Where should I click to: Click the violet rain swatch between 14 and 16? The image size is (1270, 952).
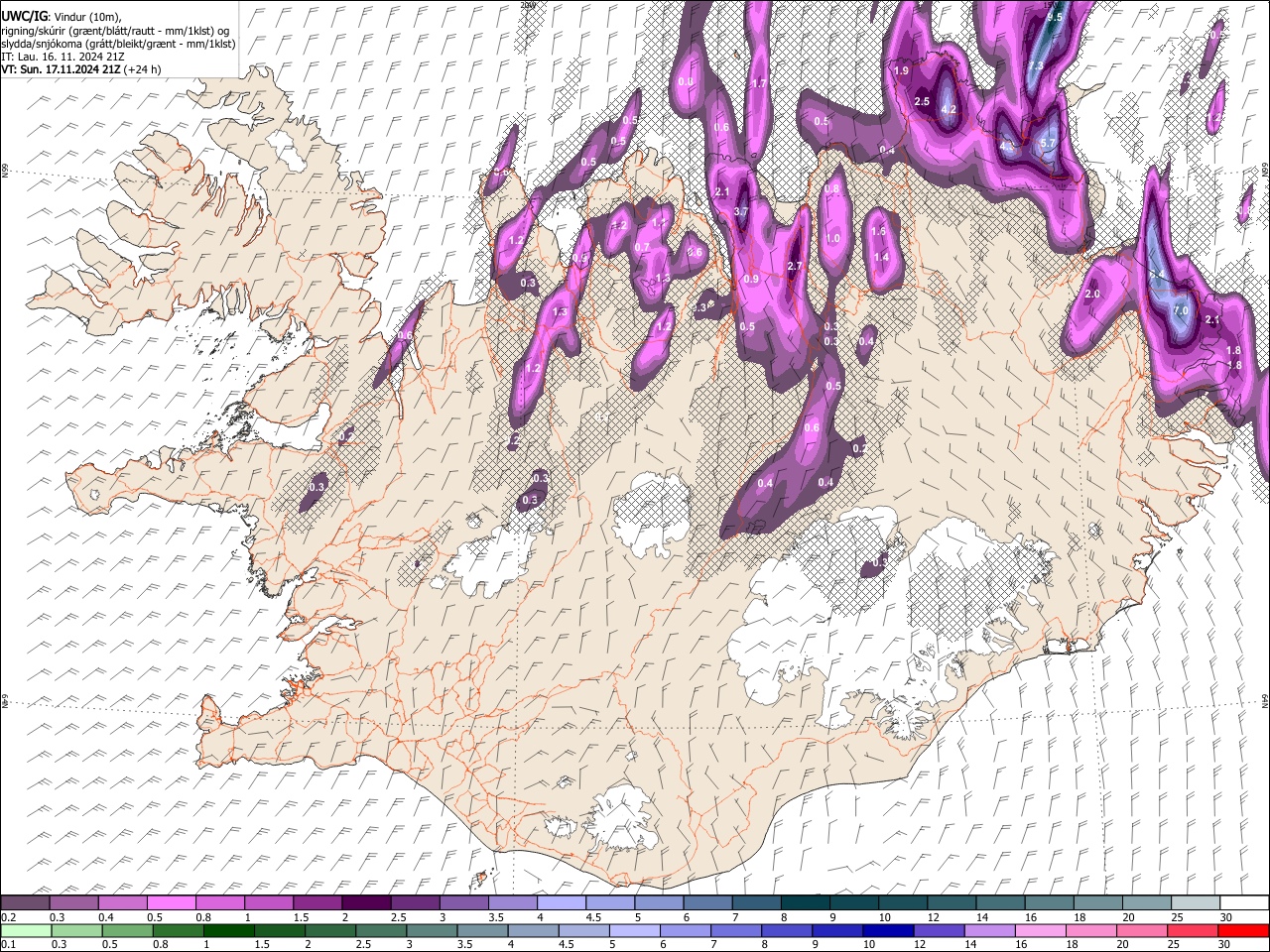[x=990, y=930]
